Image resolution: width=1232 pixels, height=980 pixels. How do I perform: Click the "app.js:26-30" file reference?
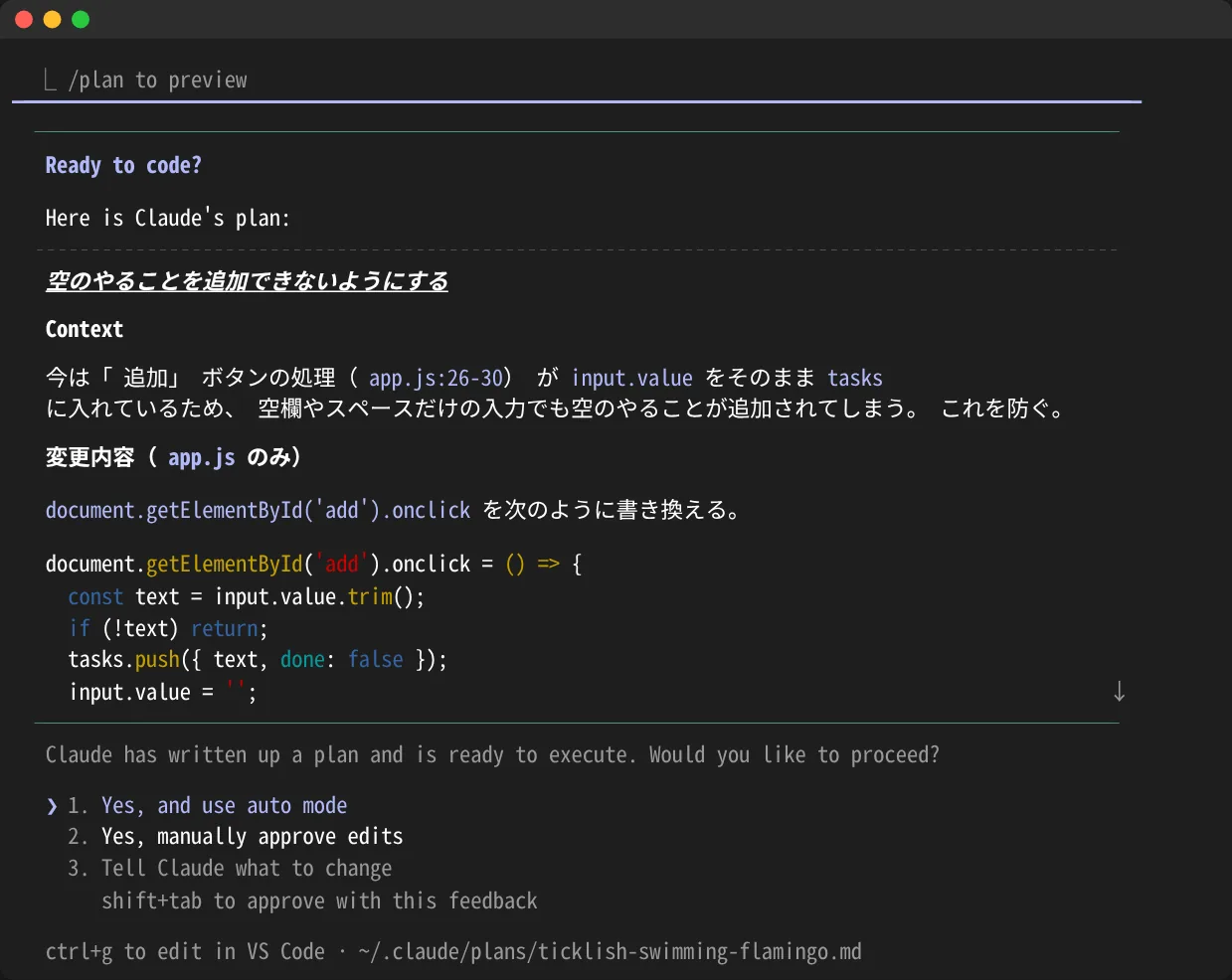436,378
